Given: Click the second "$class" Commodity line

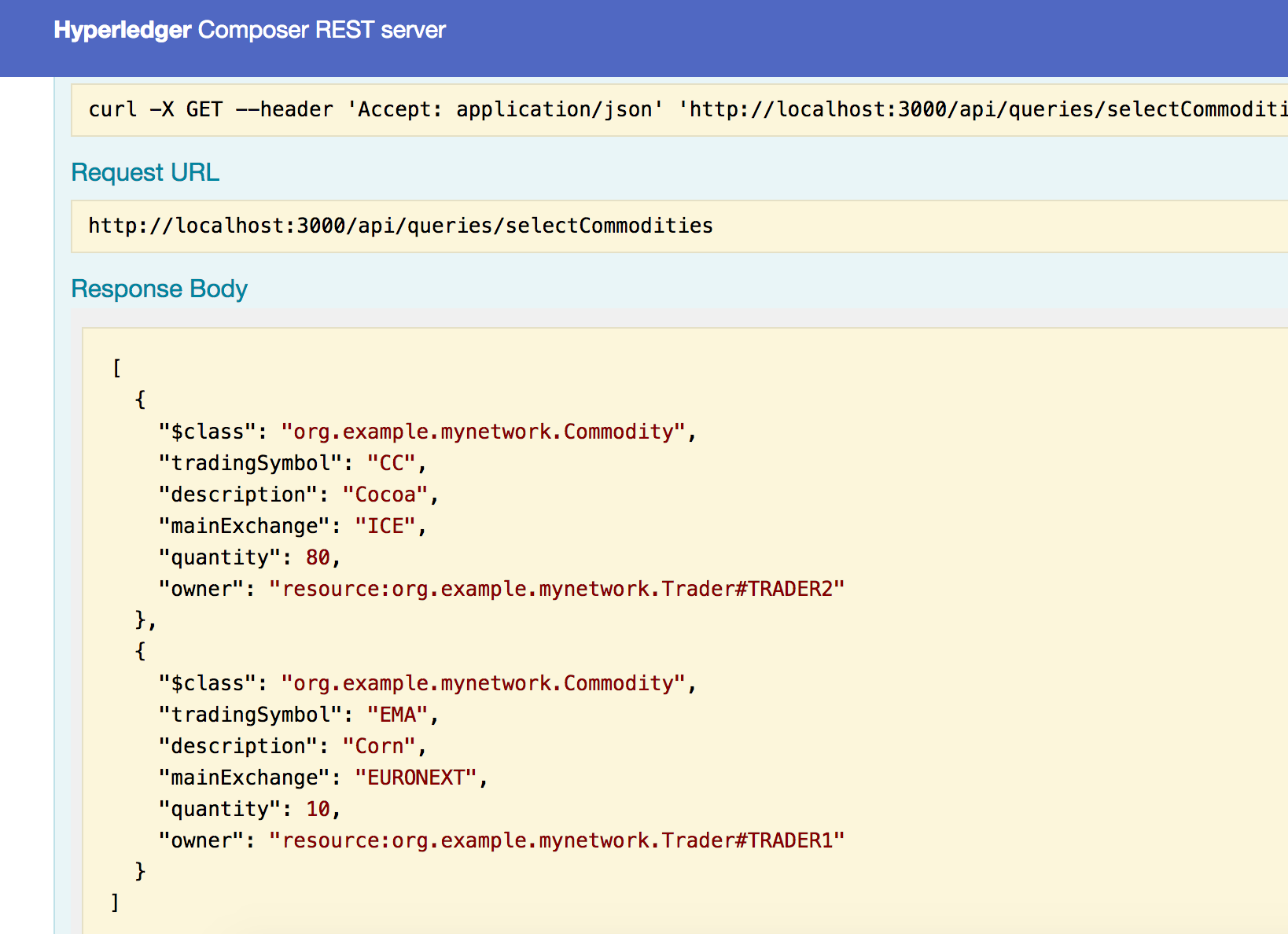Looking at the screenshot, I should (427, 683).
